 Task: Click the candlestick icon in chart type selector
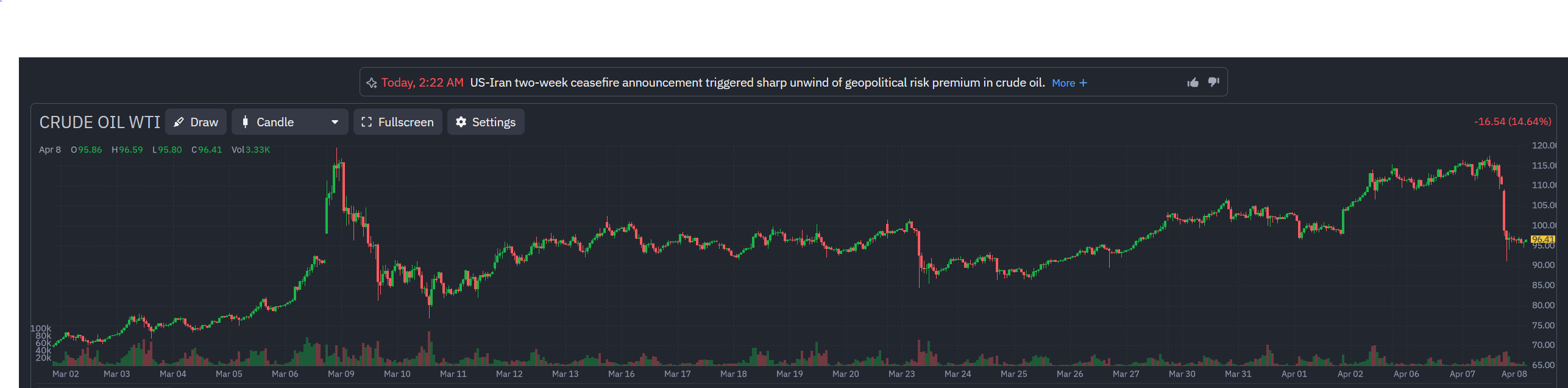pos(245,122)
